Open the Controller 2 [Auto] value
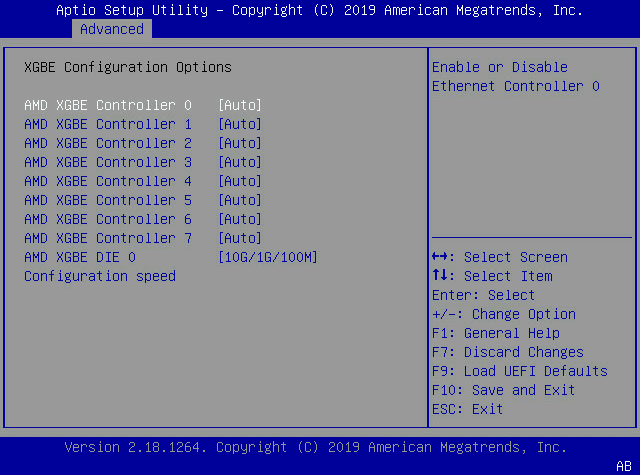 [x=240, y=143]
